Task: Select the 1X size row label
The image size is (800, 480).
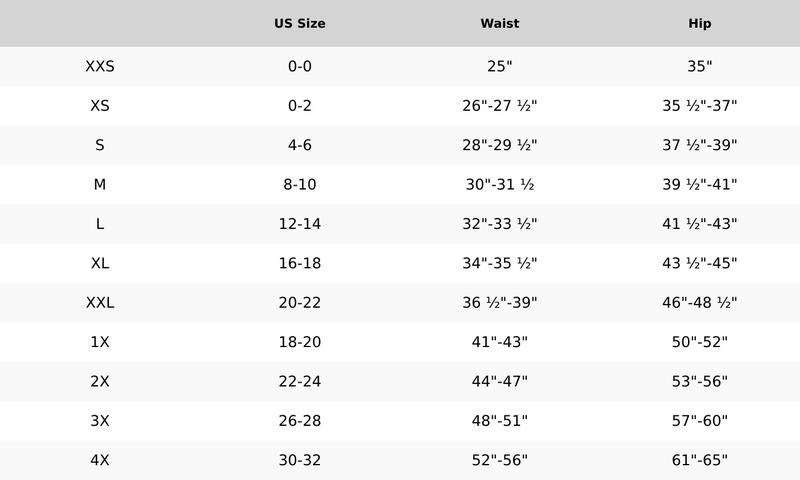Action: (x=100, y=342)
